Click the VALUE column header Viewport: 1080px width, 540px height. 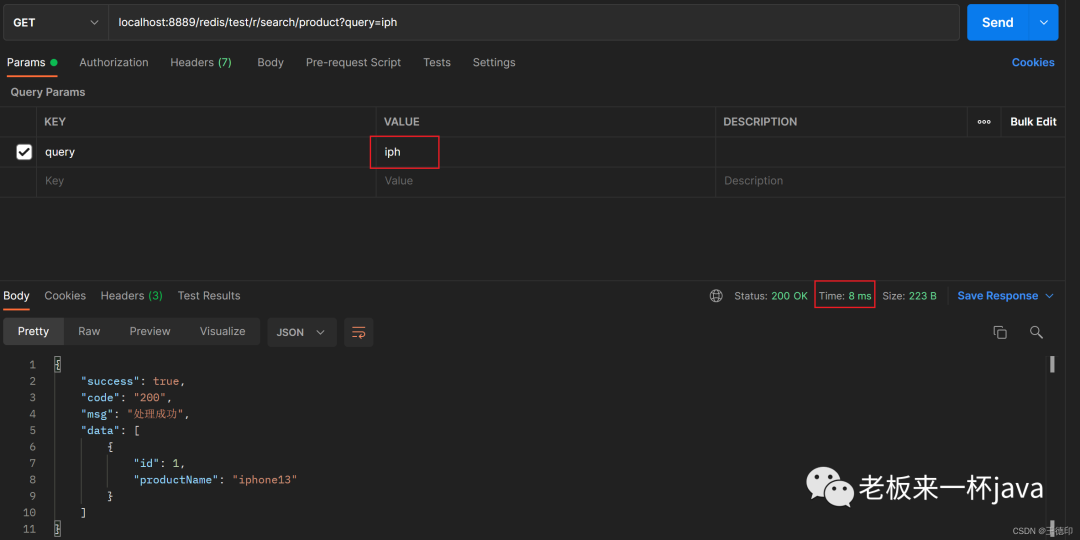click(402, 122)
